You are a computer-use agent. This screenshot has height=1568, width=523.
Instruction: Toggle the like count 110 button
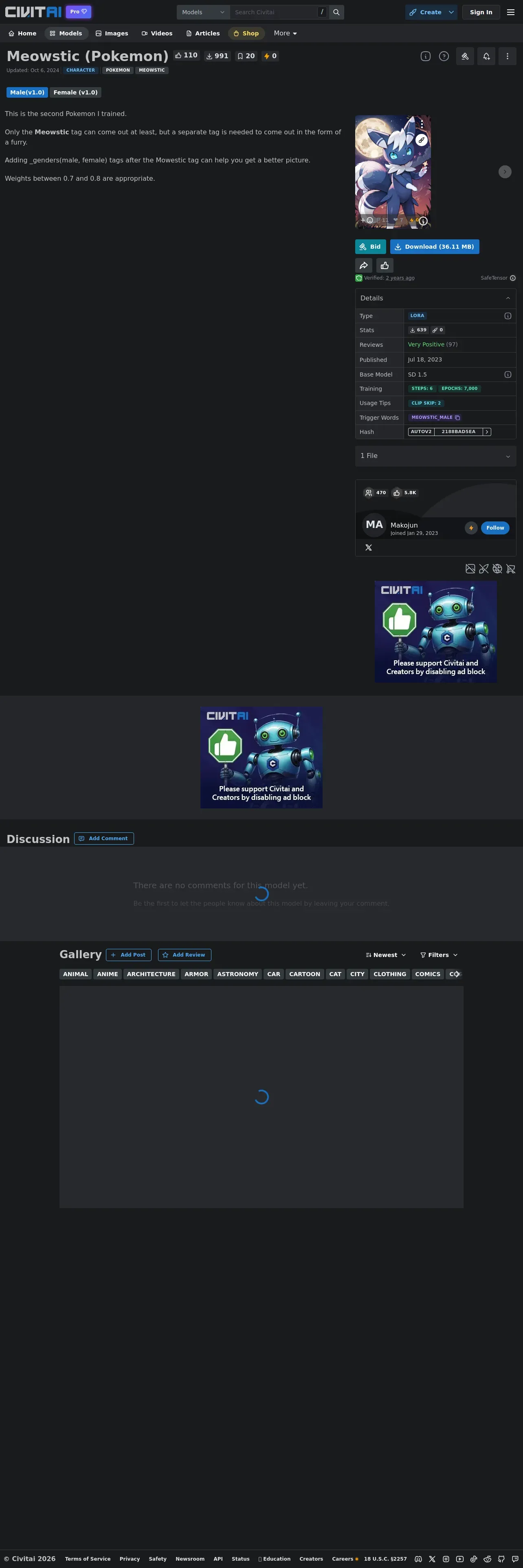point(186,55)
